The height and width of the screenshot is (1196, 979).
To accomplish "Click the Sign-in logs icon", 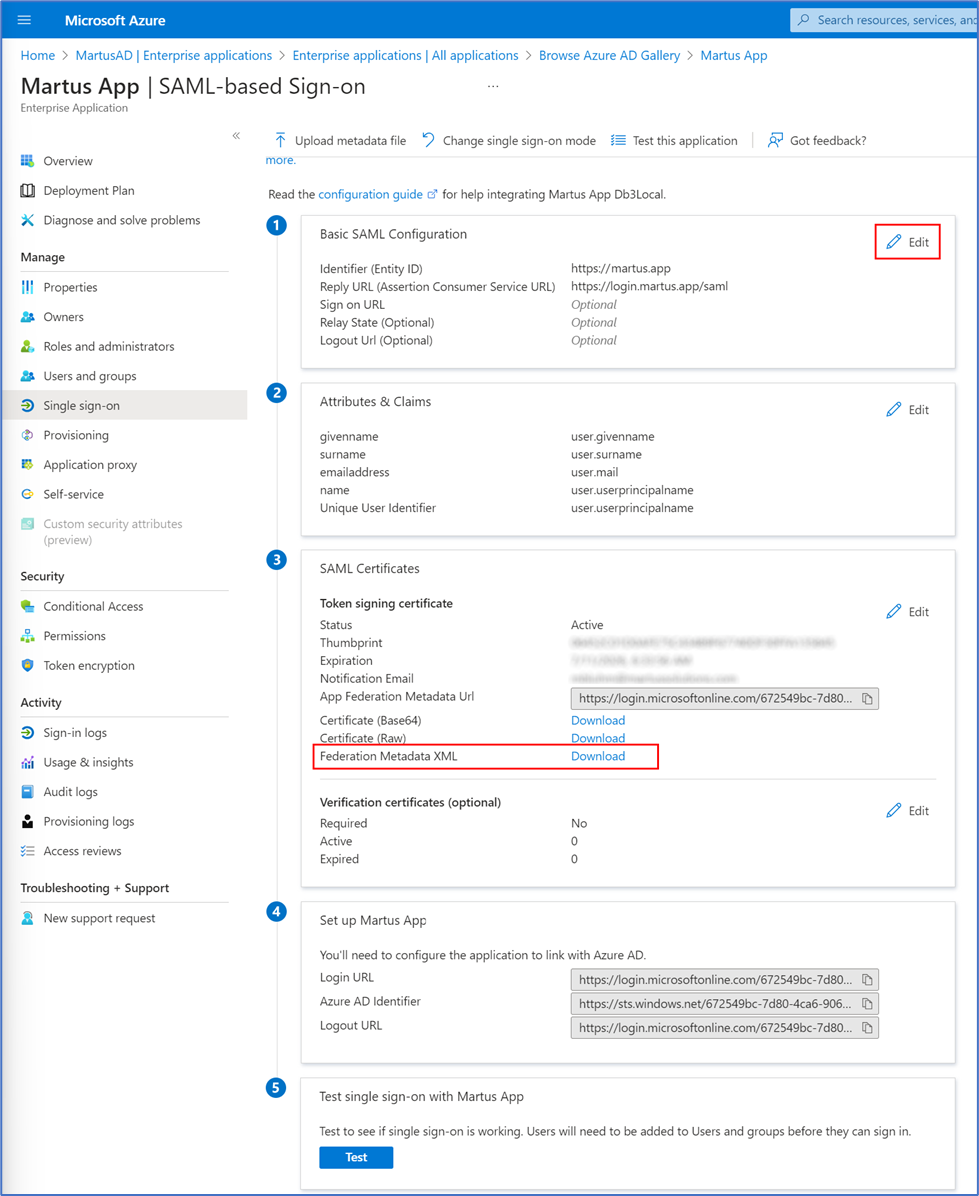I will click(x=27, y=733).
